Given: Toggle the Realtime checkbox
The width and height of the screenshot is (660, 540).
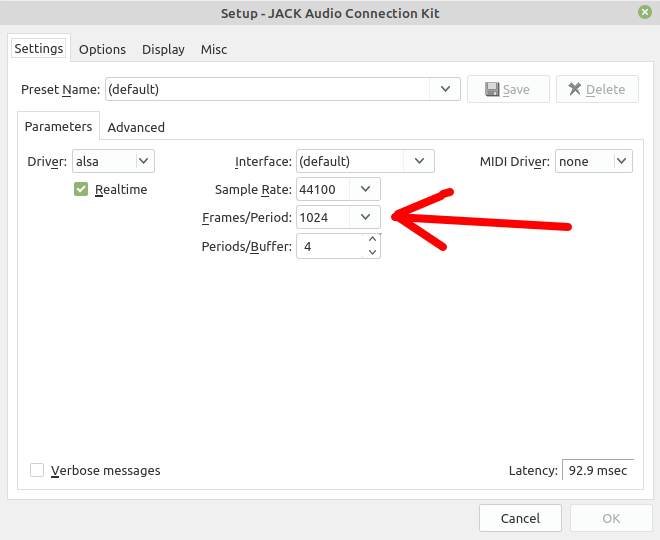Looking at the screenshot, I should point(81,189).
